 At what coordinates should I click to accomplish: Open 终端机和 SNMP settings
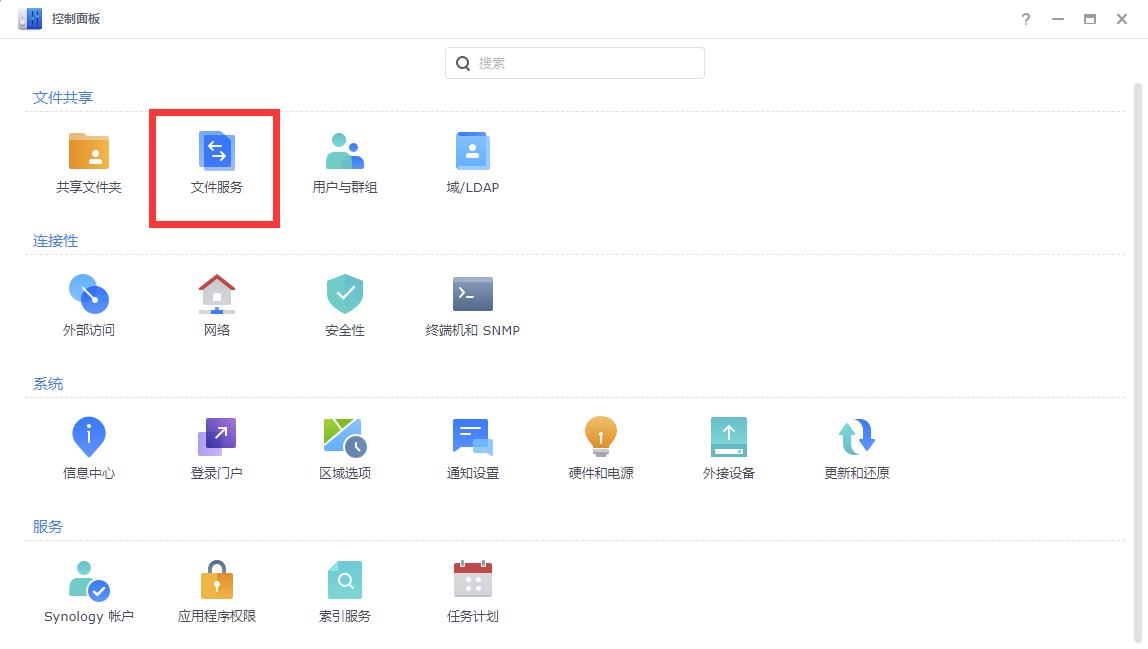[x=472, y=308]
